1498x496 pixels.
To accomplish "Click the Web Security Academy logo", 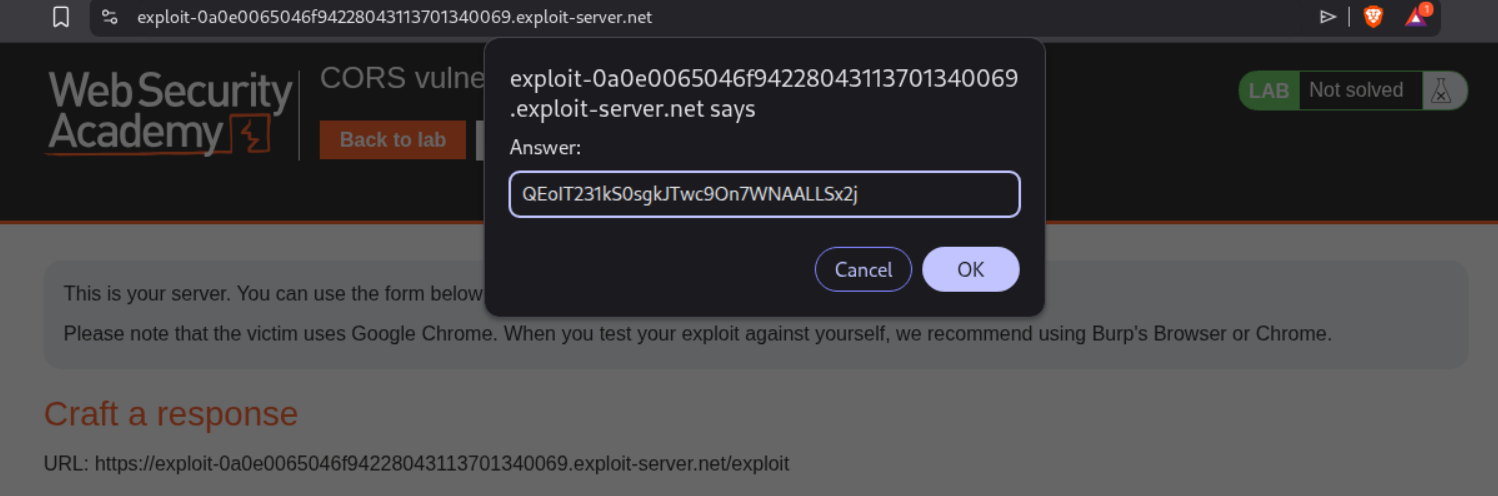I will [170, 113].
